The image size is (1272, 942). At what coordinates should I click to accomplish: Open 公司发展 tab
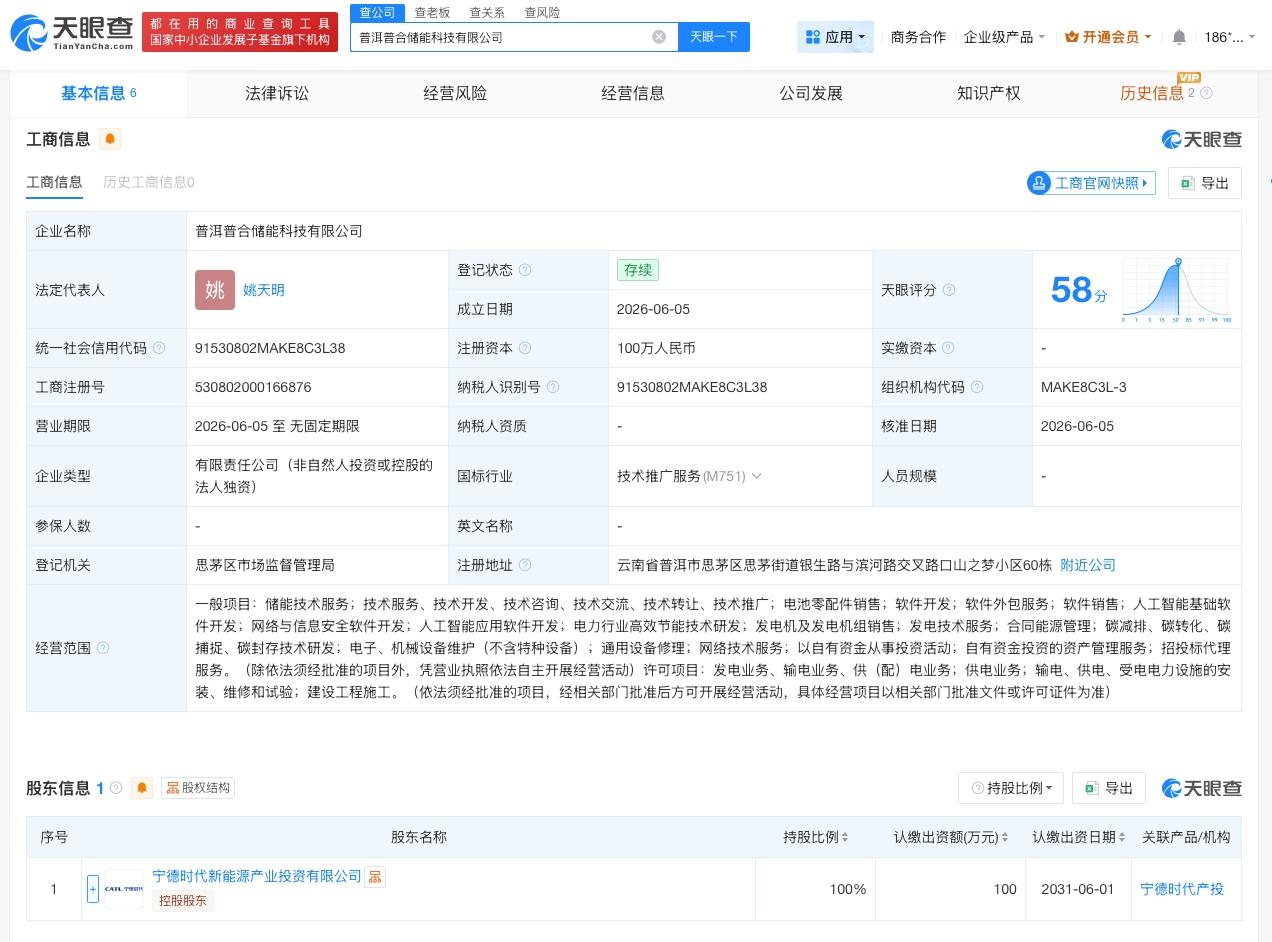click(x=811, y=93)
